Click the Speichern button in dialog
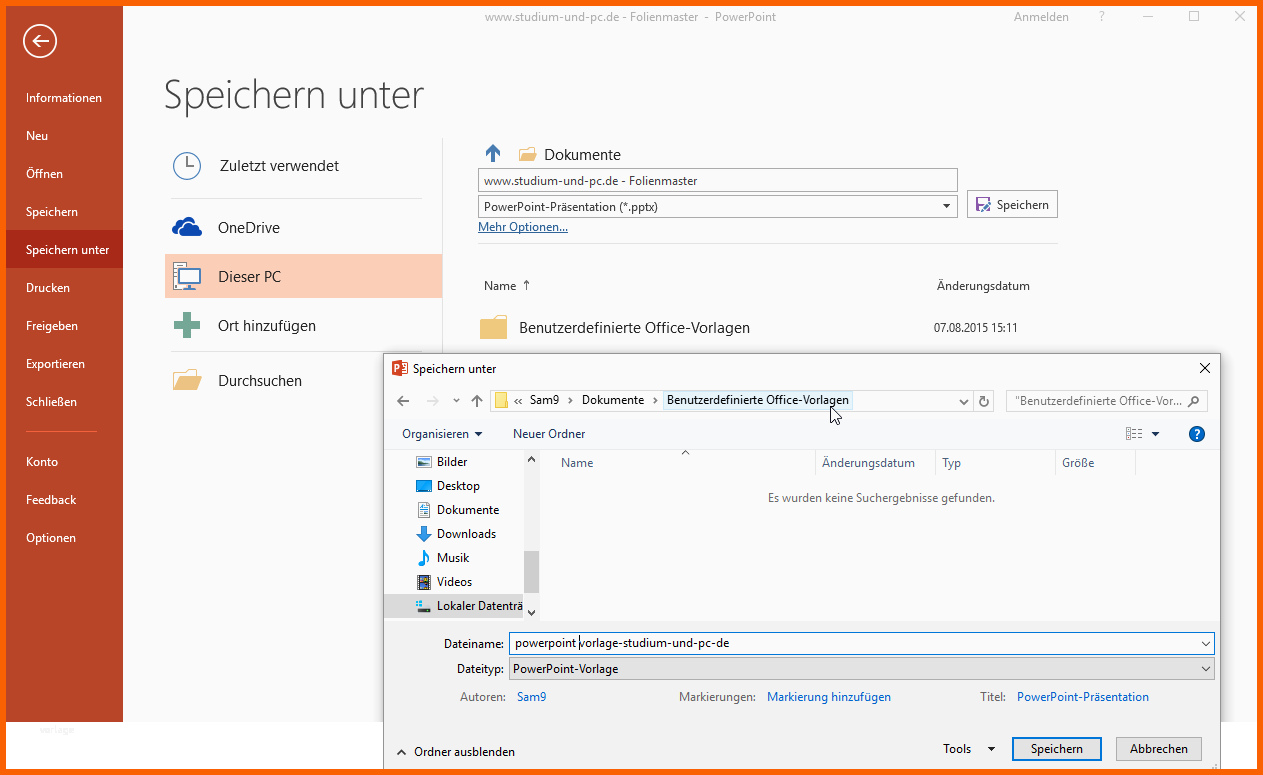Viewport: 1263px width, 775px height. pyautogui.click(x=1056, y=749)
